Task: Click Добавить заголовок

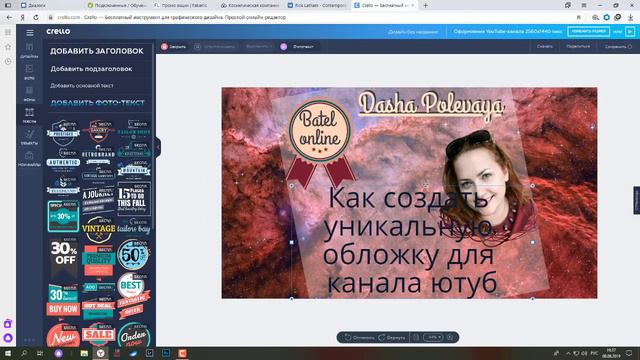Action: coord(97,51)
